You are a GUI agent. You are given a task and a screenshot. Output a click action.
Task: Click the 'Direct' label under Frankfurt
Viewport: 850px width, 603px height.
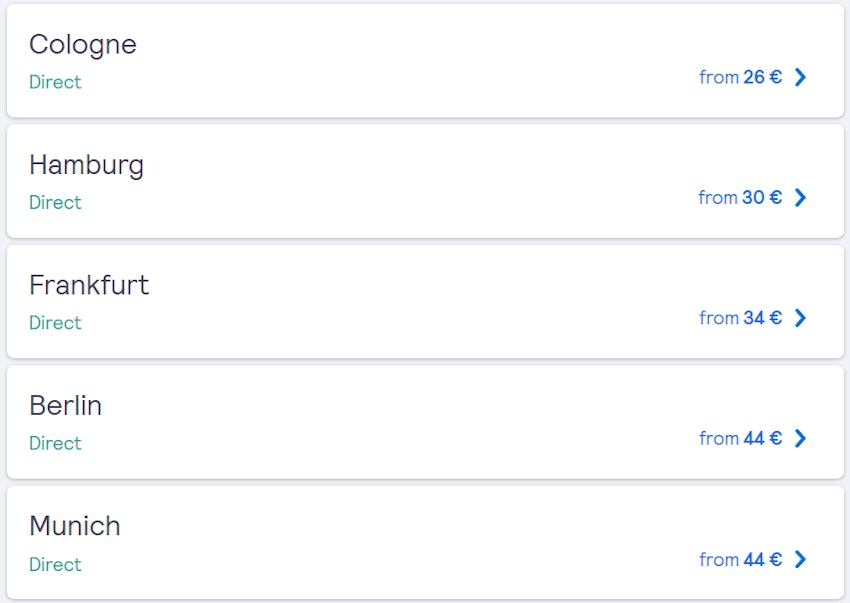(x=55, y=323)
